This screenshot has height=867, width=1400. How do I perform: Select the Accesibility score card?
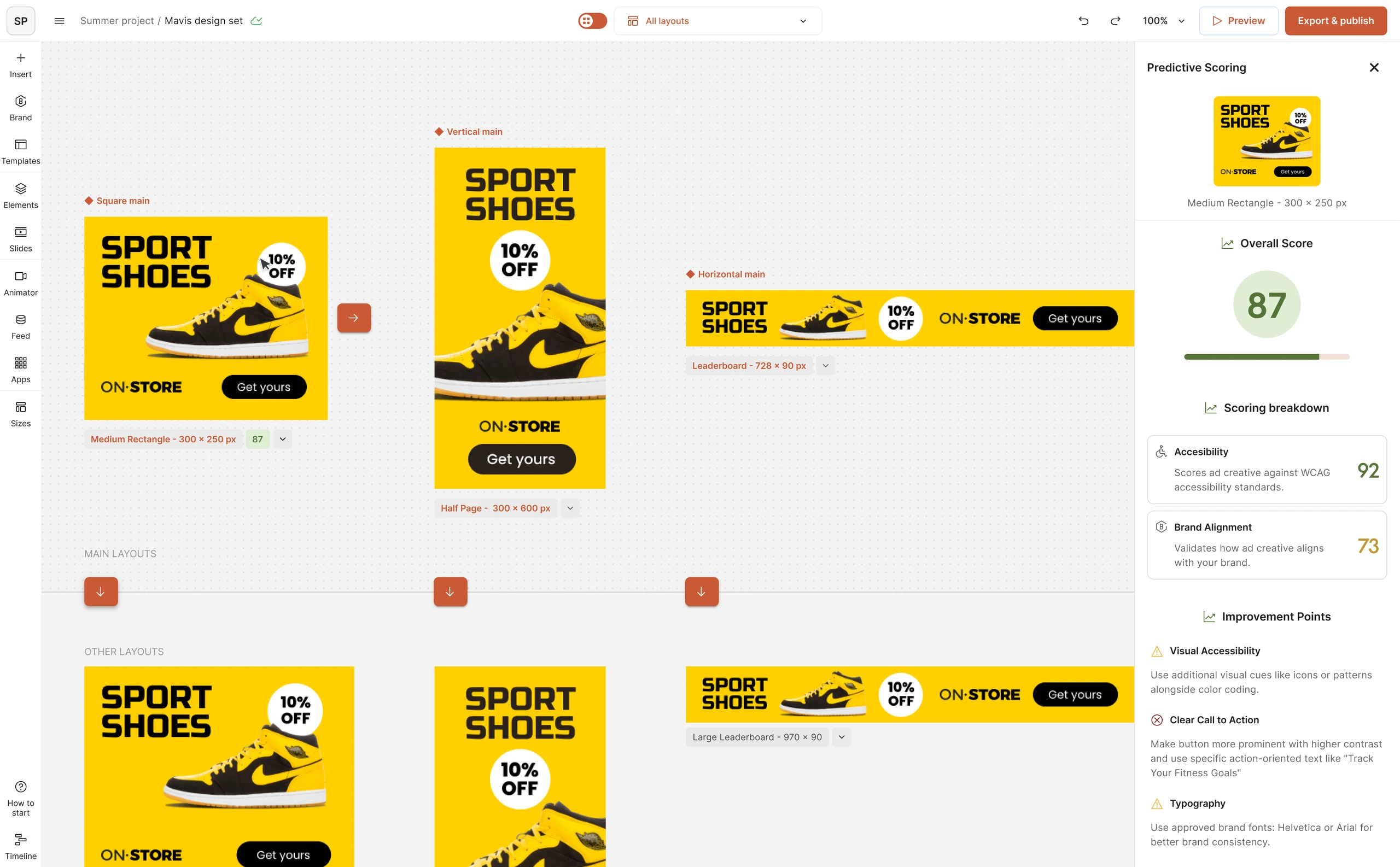(x=1267, y=470)
